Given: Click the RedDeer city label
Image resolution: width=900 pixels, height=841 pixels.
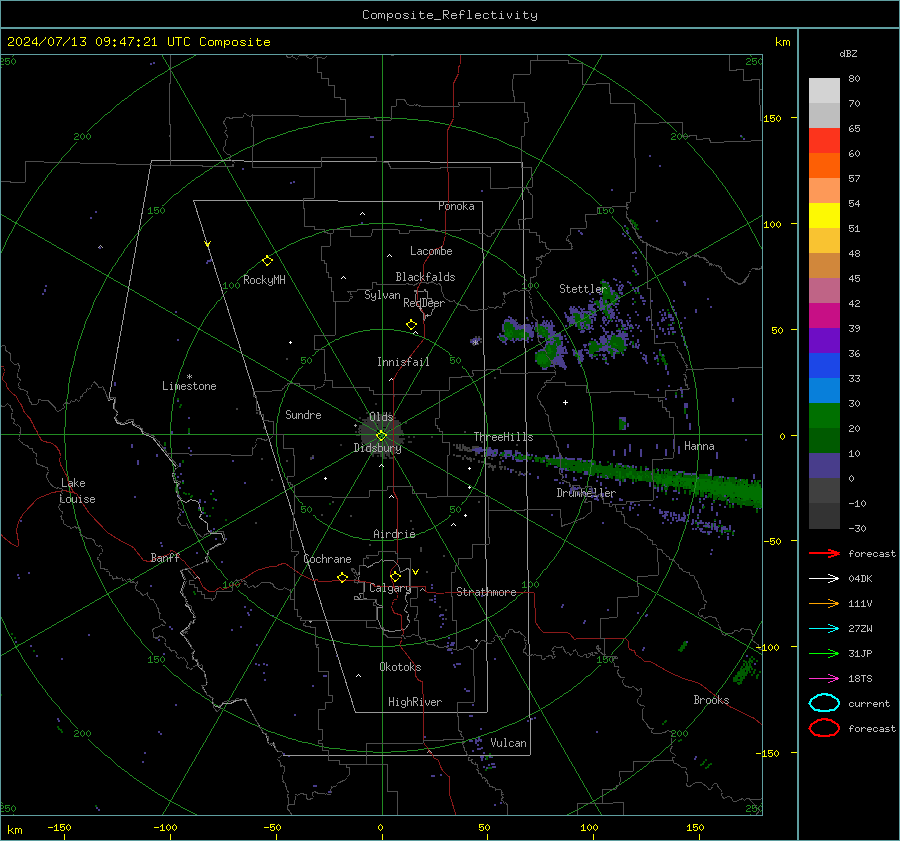Looking at the screenshot, I should click(424, 303).
